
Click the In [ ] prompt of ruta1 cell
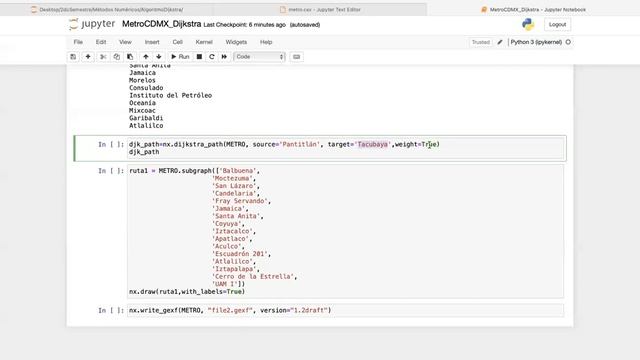click(111, 171)
